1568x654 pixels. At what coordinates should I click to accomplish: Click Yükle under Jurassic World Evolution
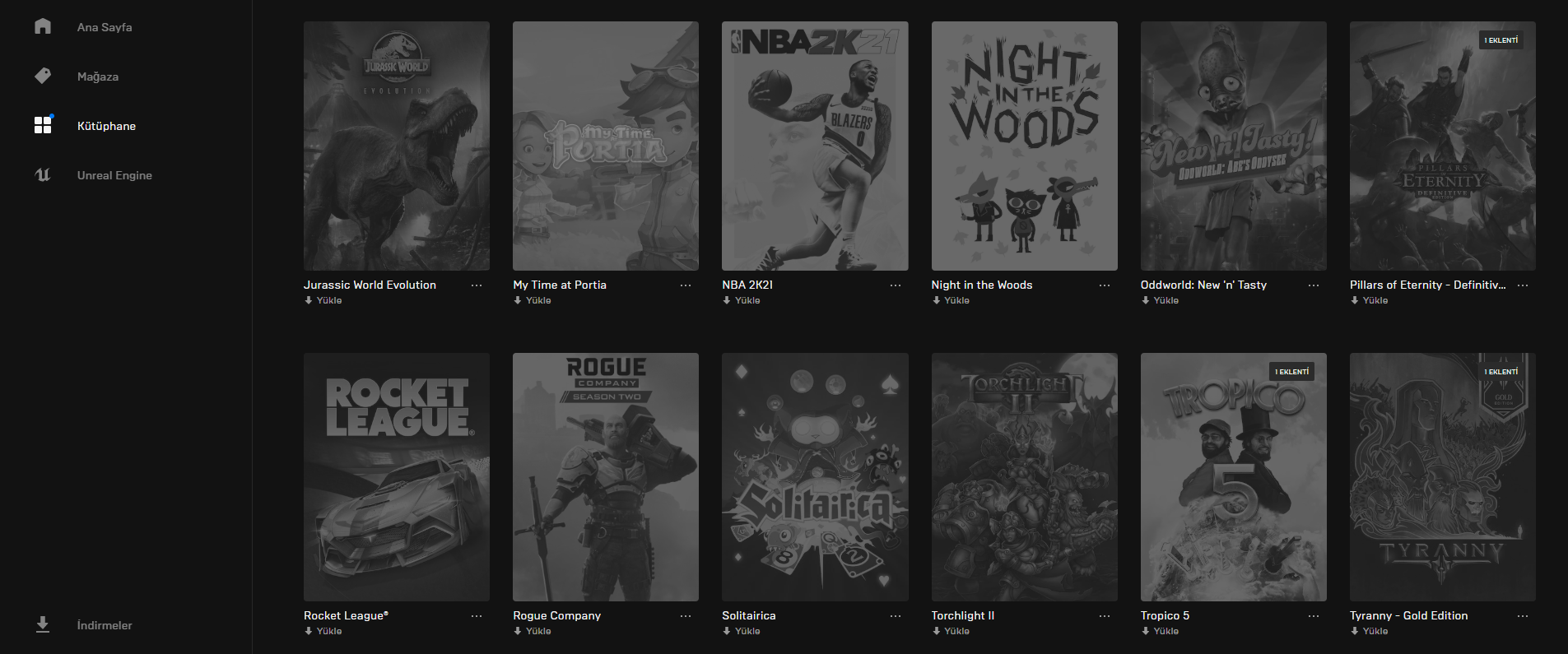(x=323, y=300)
